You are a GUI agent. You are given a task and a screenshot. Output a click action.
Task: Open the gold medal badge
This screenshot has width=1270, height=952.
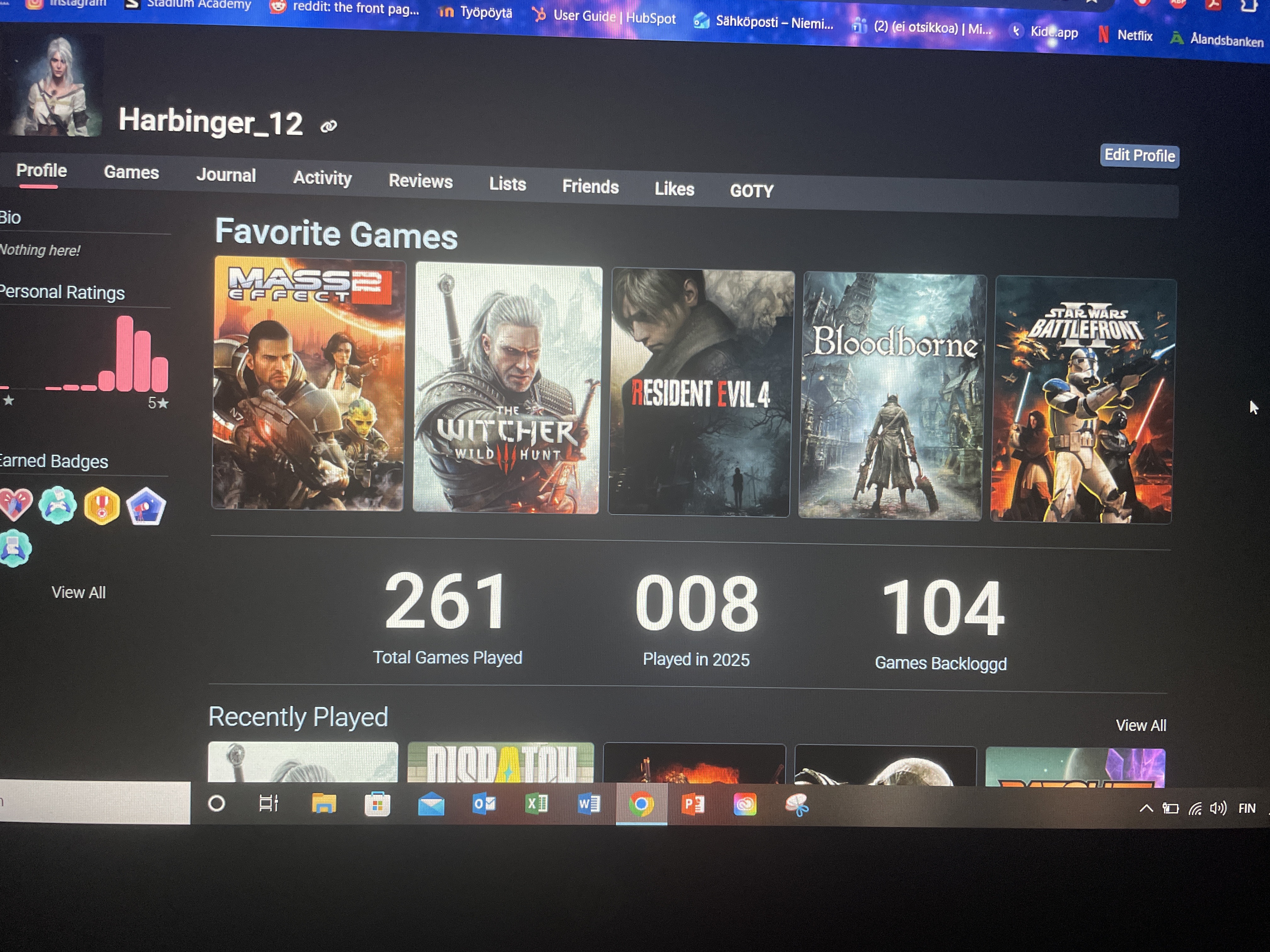point(102,506)
